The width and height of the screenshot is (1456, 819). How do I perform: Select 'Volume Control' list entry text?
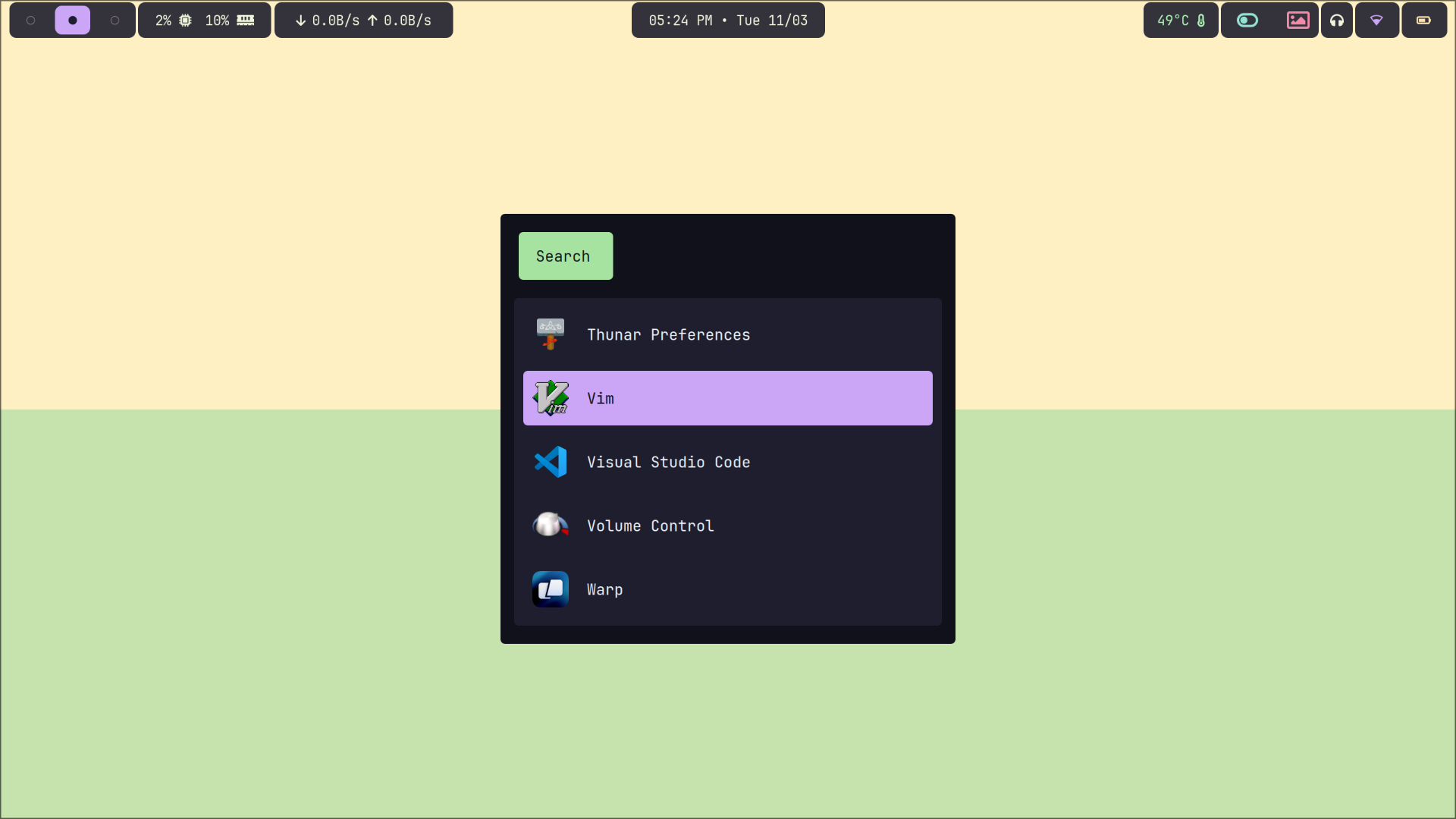point(650,526)
